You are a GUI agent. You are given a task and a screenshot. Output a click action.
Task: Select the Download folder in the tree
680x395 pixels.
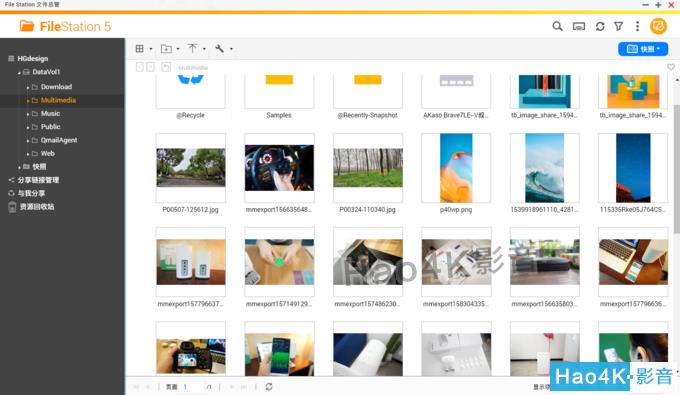[56, 87]
